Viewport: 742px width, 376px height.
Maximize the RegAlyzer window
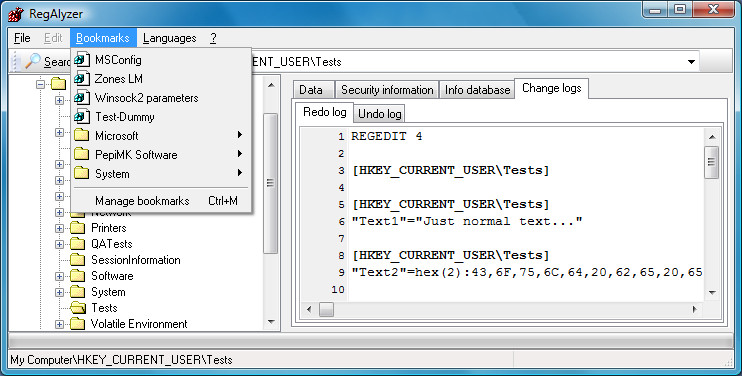(680, 9)
